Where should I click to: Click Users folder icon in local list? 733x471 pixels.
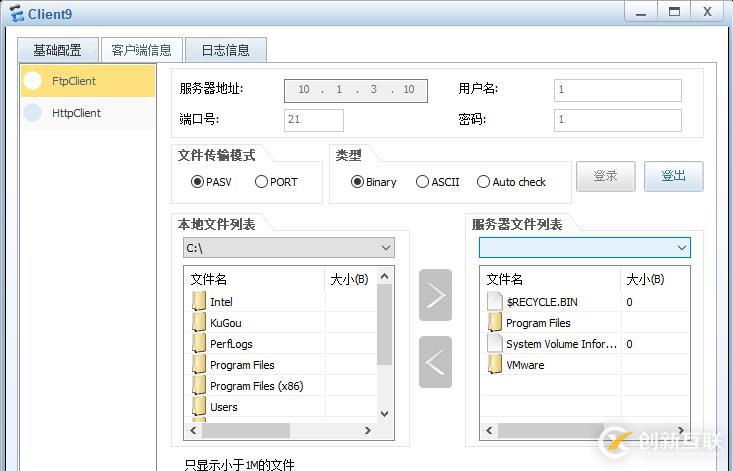(199, 407)
